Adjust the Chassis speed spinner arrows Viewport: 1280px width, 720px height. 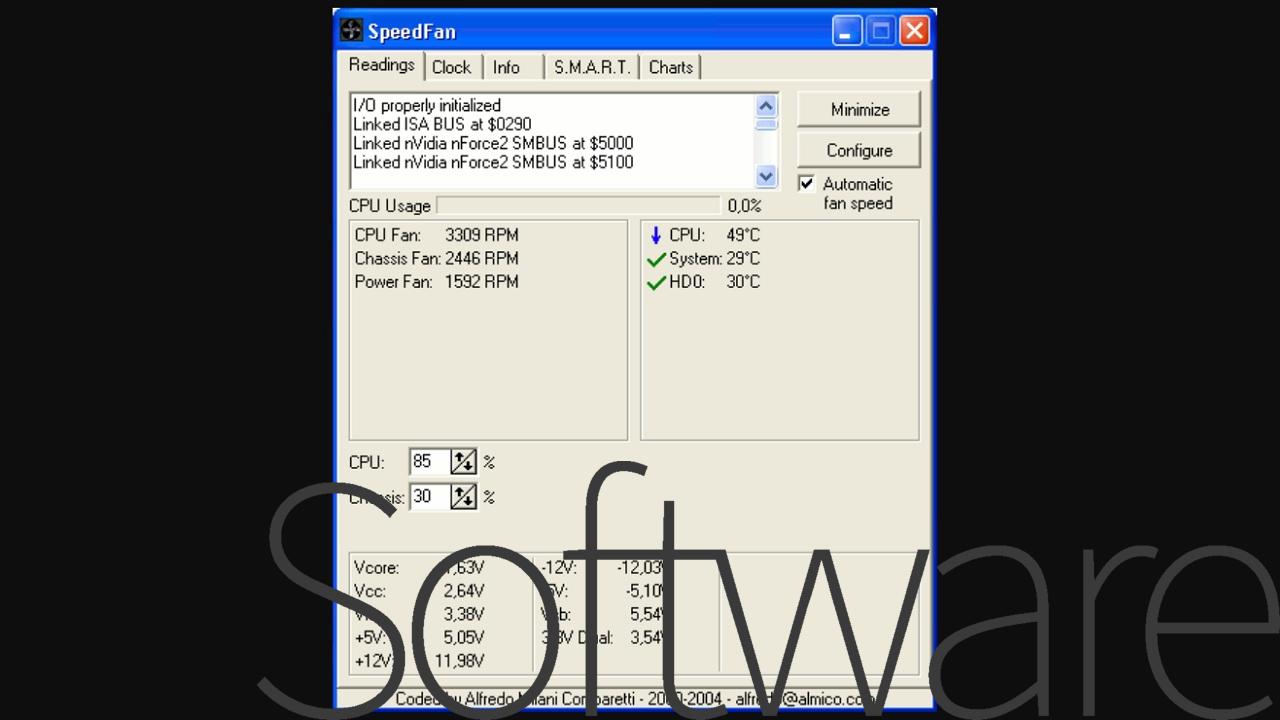tap(463, 496)
